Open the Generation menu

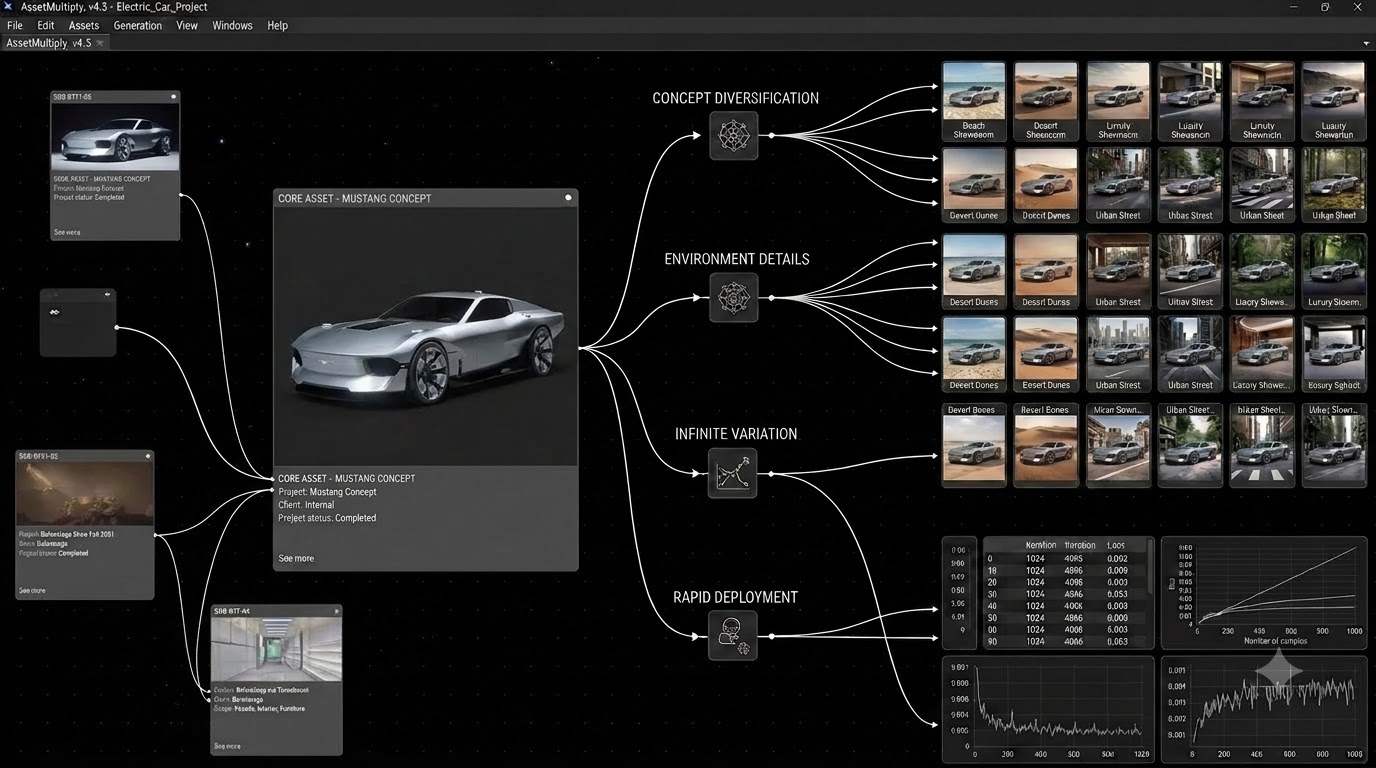(138, 25)
